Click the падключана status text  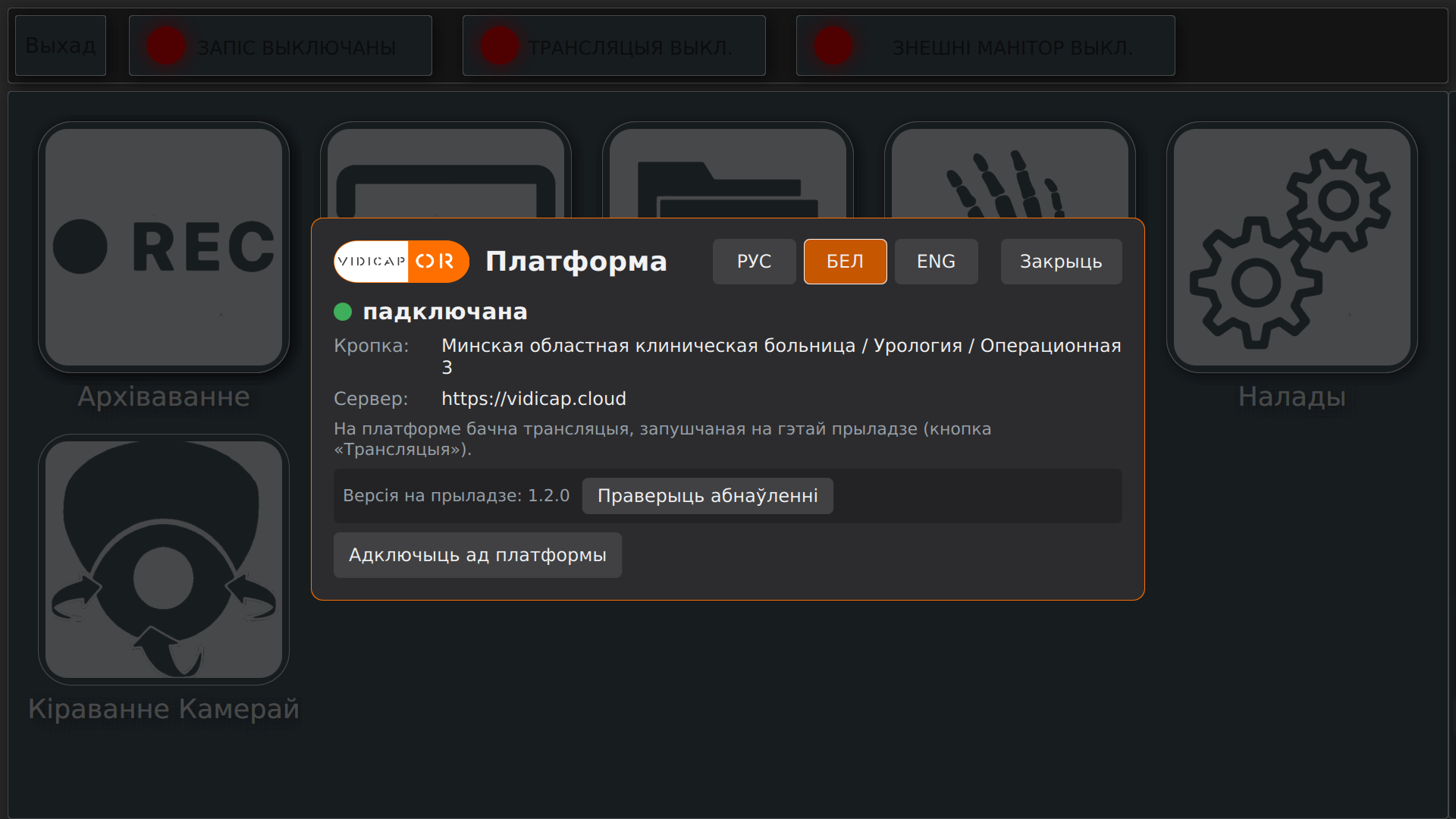tap(445, 312)
